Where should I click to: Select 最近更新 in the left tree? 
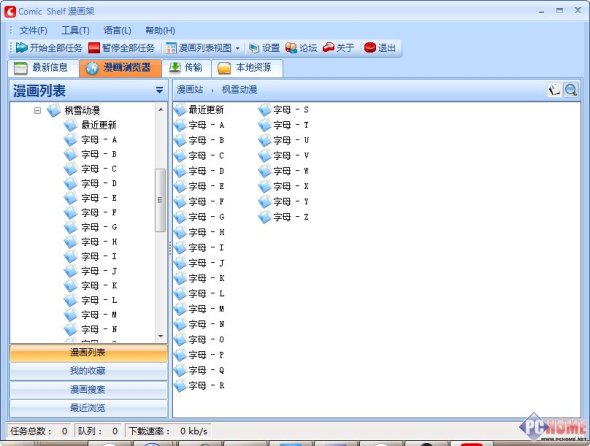click(x=99, y=125)
